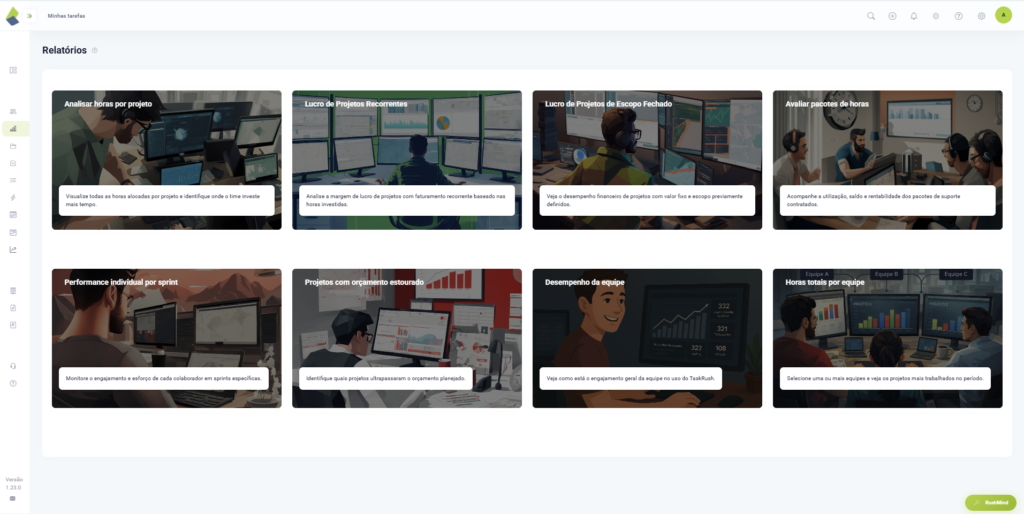This screenshot has height=514, width=1024.
Task: Open Projetos com orçamento estourado report
Action: coord(407,338)
